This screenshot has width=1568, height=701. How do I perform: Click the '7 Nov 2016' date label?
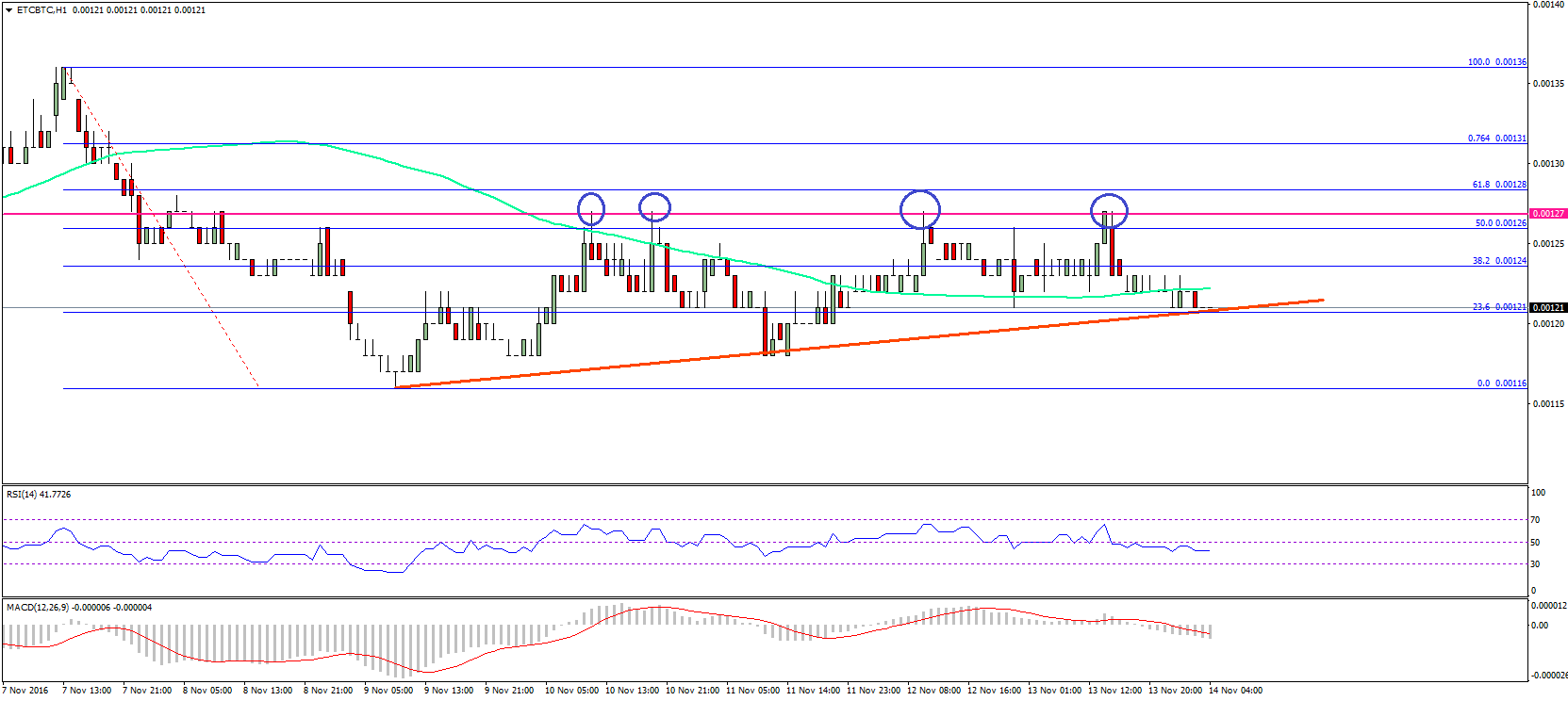tap(25, 691)
